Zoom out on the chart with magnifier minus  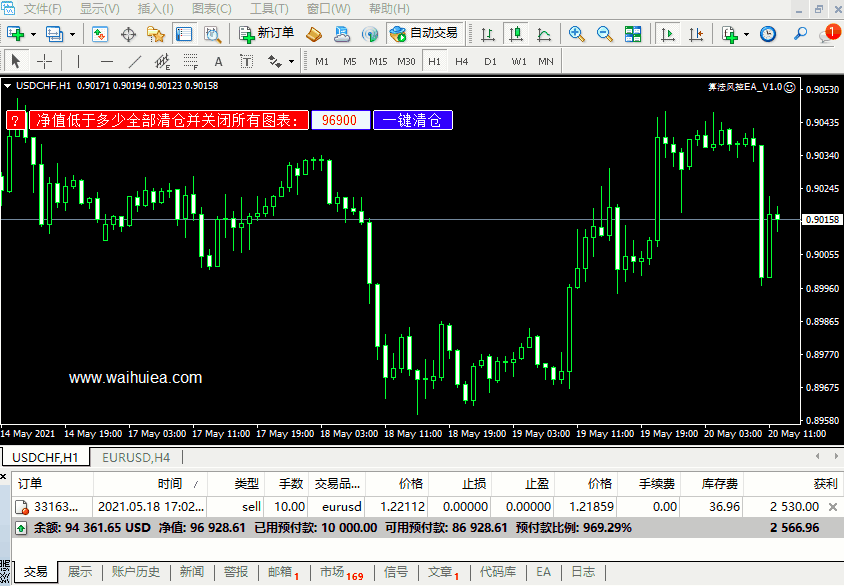604,33
